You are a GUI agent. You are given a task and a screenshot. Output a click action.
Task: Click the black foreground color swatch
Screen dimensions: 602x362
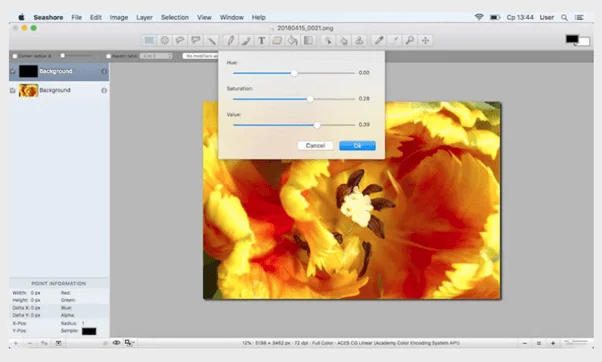pyautogui.click(x=572, y=39)
